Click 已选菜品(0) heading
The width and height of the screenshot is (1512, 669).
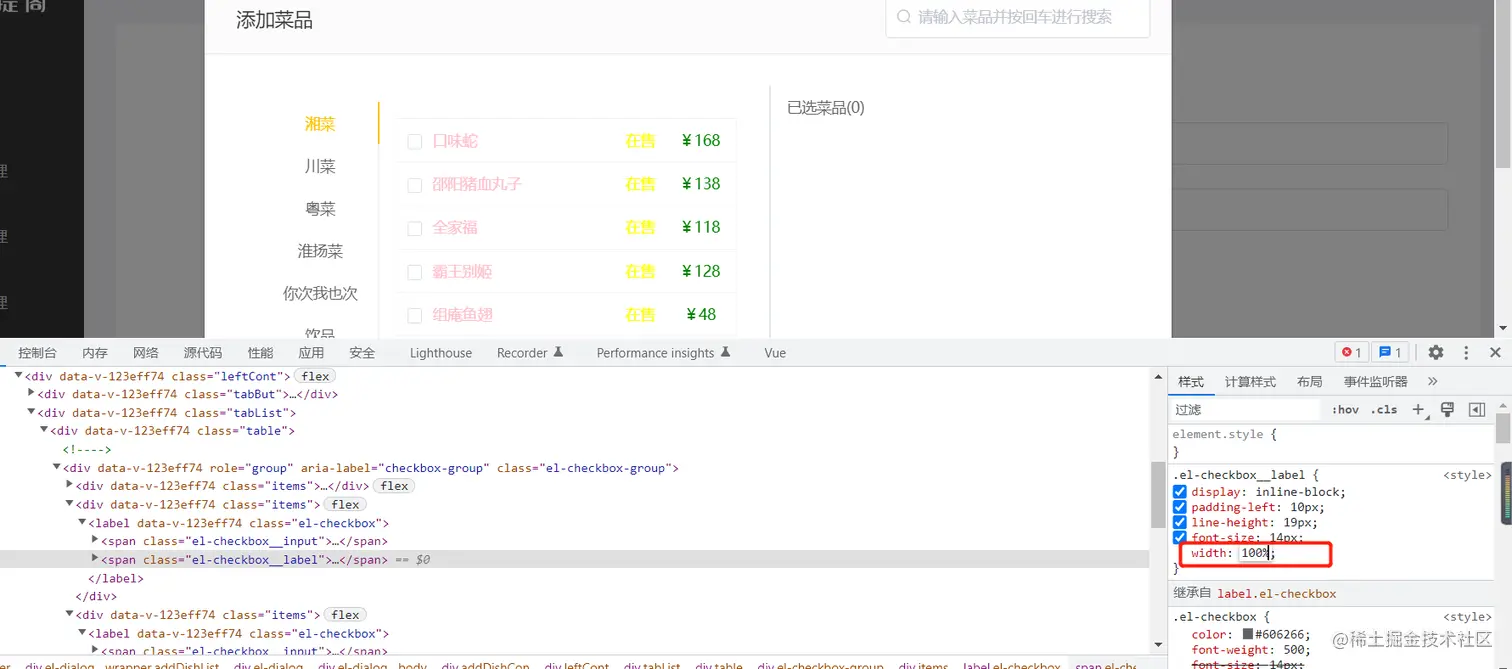(826, 107)
